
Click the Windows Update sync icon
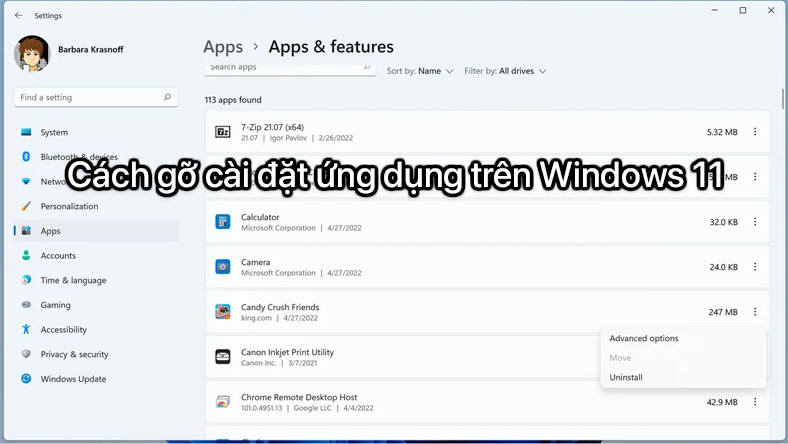(26, 379)
